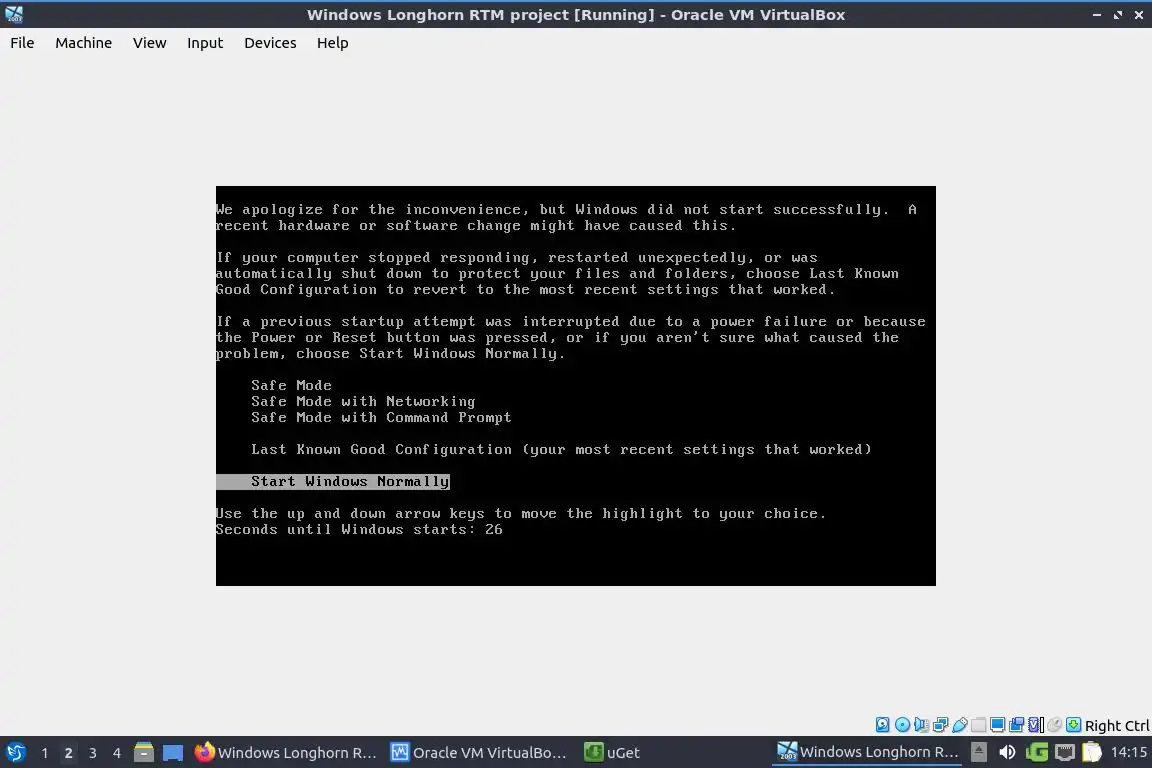Click the Right Ctrl host key label

pyautogui.click(x=1117, y=725)
